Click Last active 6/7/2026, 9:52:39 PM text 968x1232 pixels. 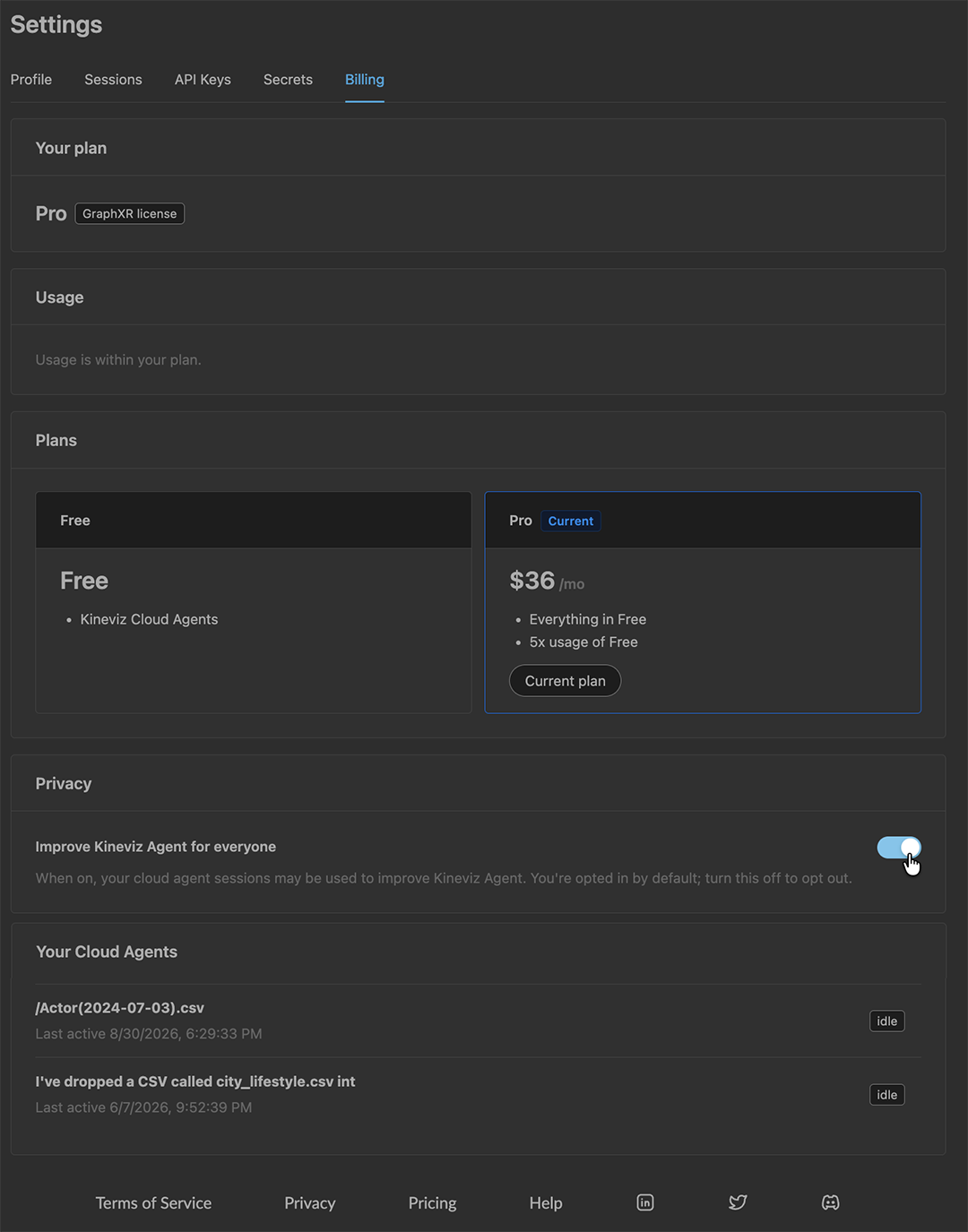click(x=143, y=1107)
